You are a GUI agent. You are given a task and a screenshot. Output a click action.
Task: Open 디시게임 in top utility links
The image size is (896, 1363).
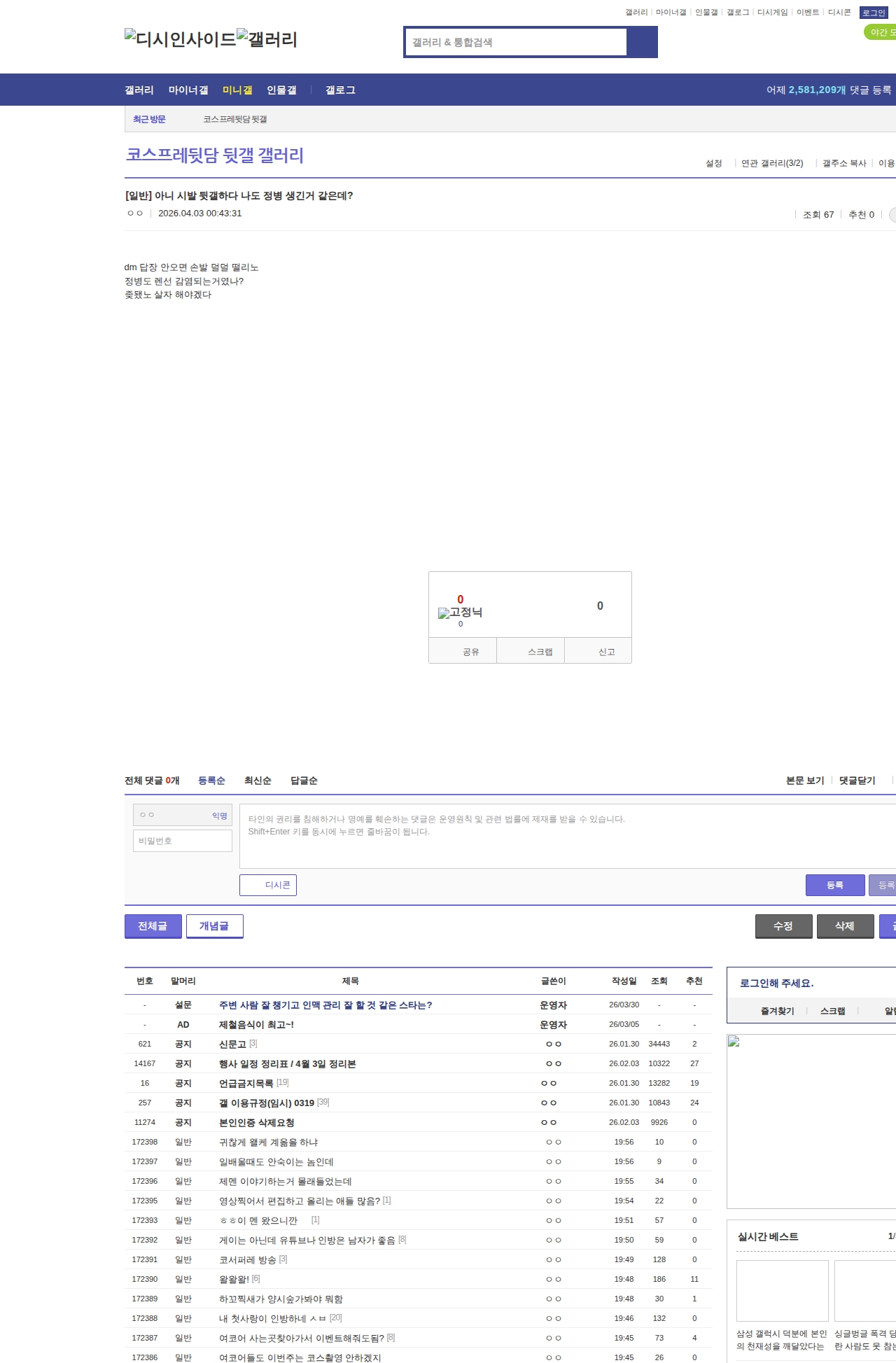point(772,13)
